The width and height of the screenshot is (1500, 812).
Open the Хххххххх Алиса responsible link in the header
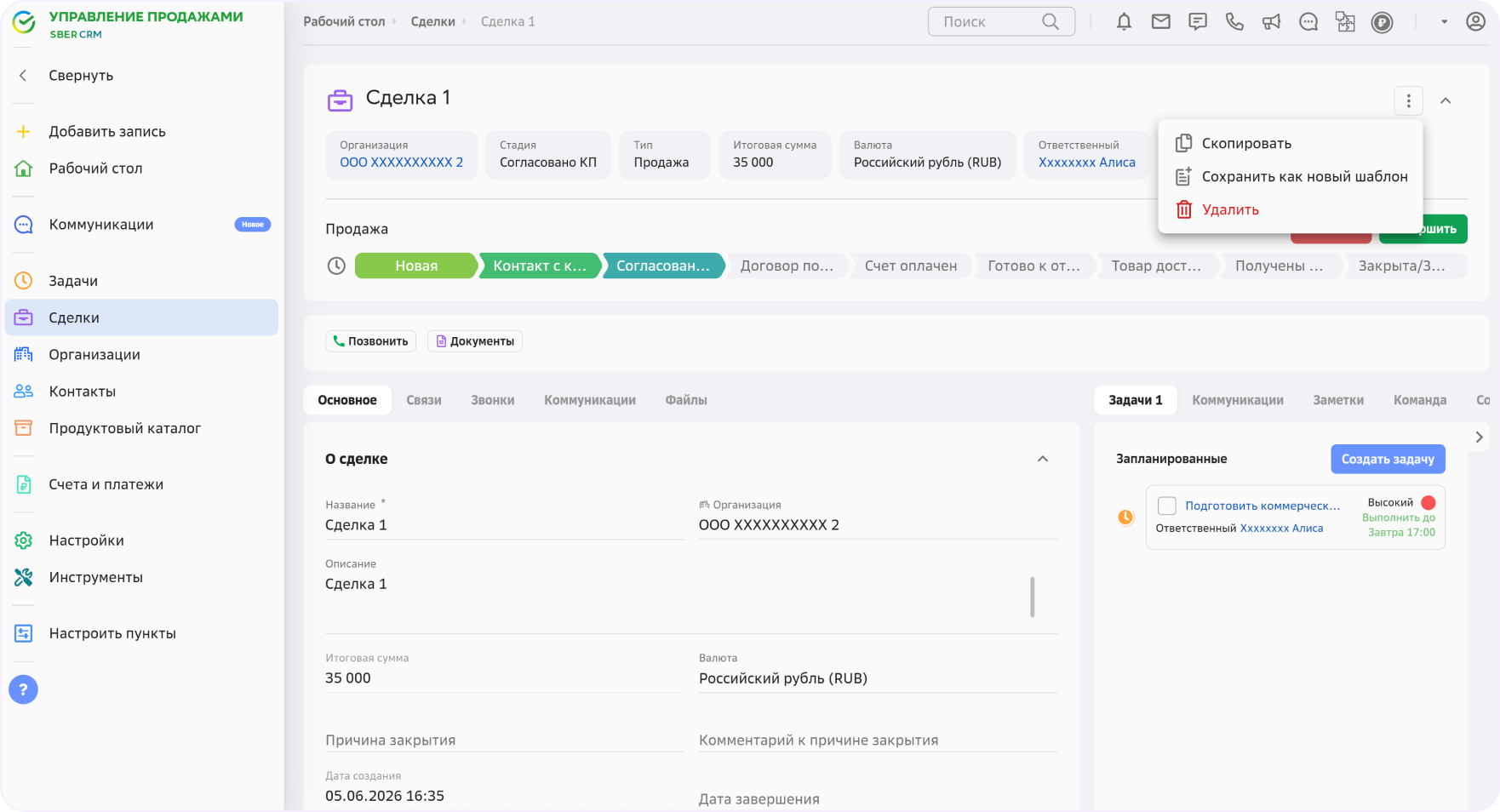click(1086, 163)
